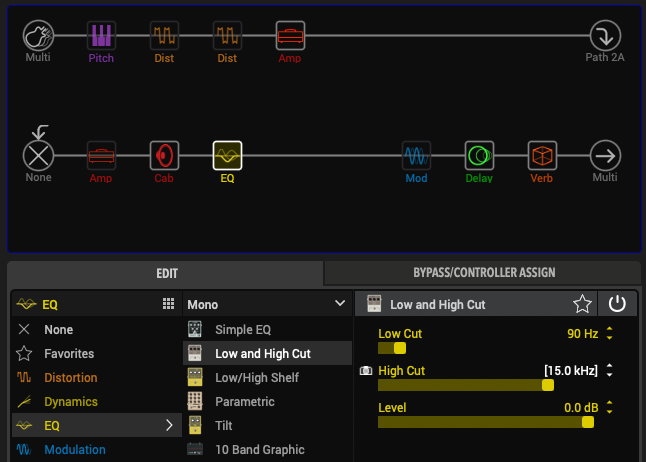Viewport: 646px width, 462px height.
Task: Select the Mod block icon
Action: 417,155
